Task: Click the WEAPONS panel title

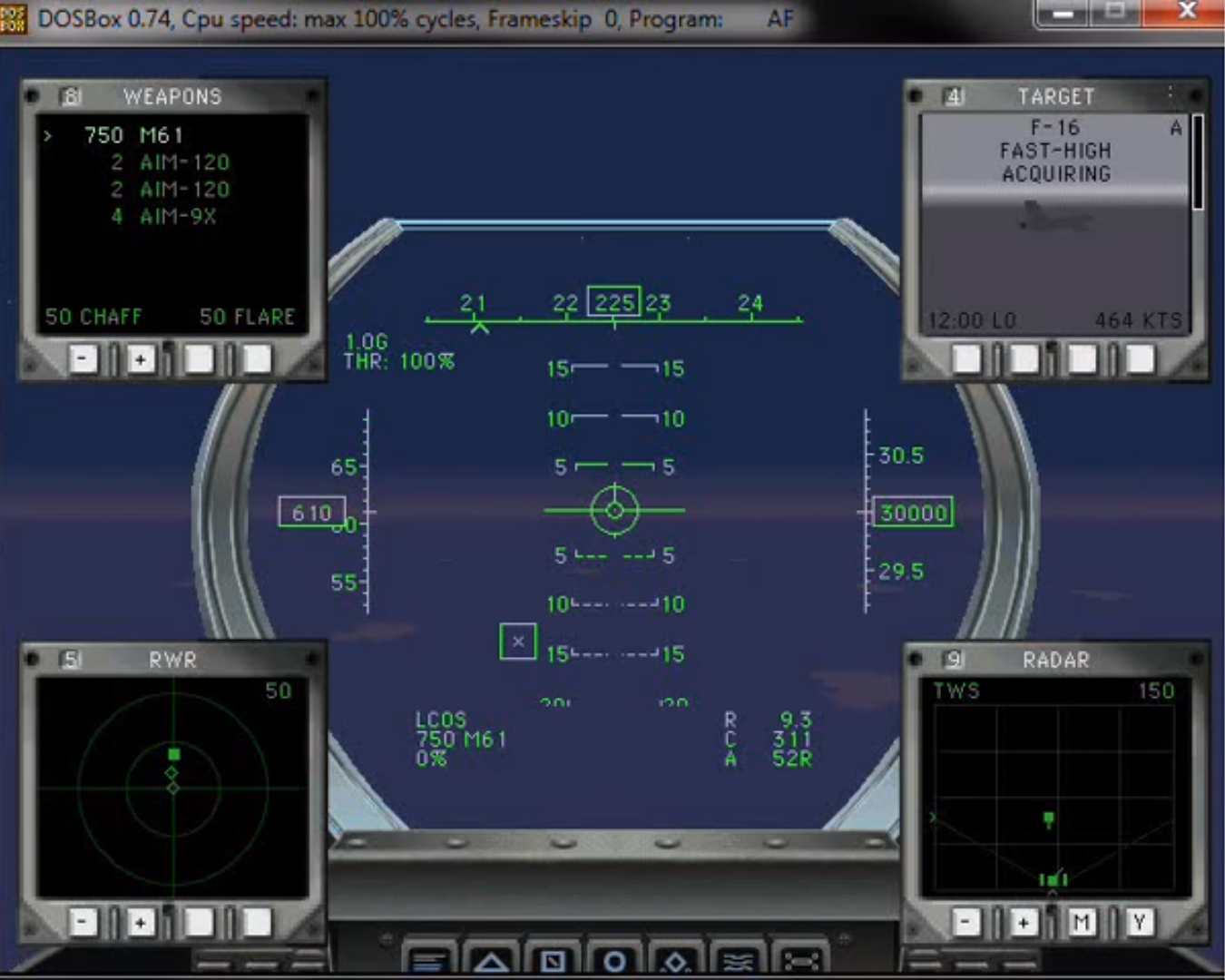Action: point(172,96)
